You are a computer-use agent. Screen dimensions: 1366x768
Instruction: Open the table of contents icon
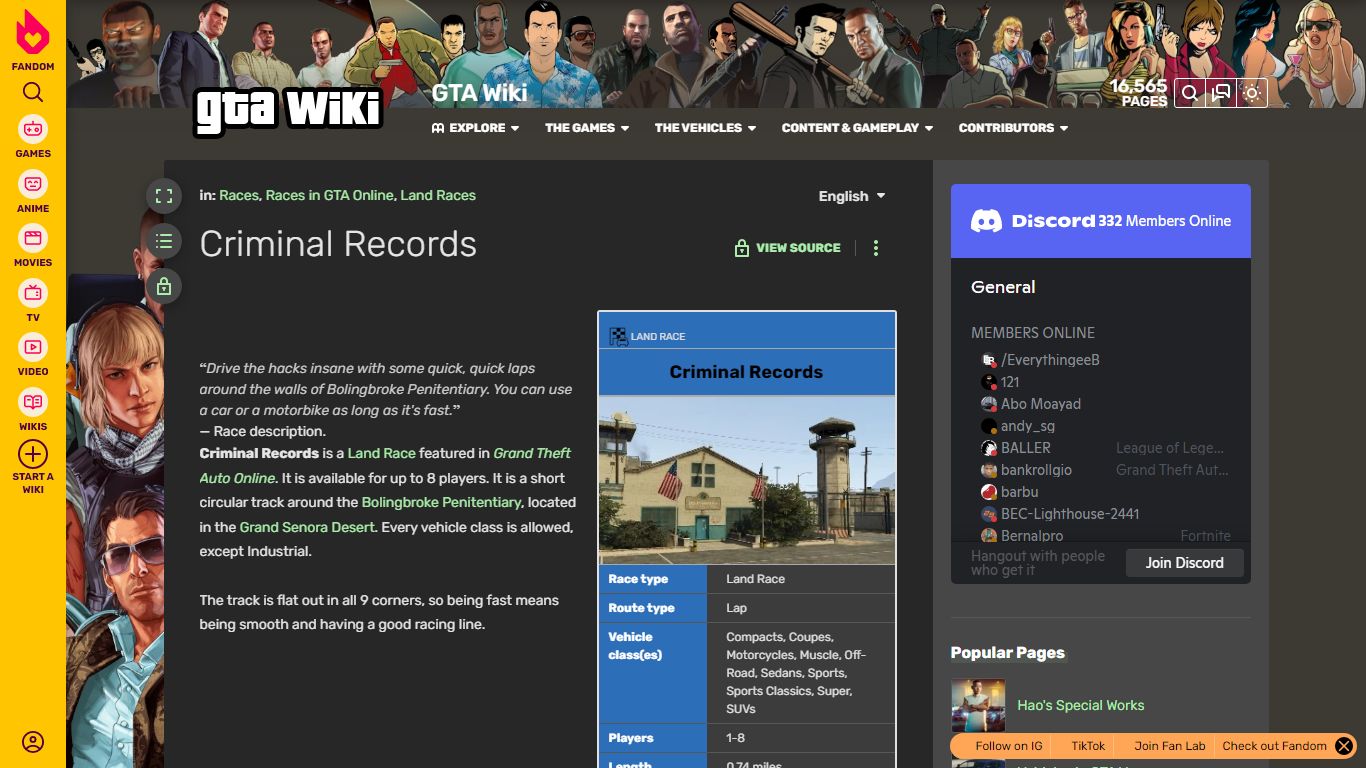[x=164, y=241]
